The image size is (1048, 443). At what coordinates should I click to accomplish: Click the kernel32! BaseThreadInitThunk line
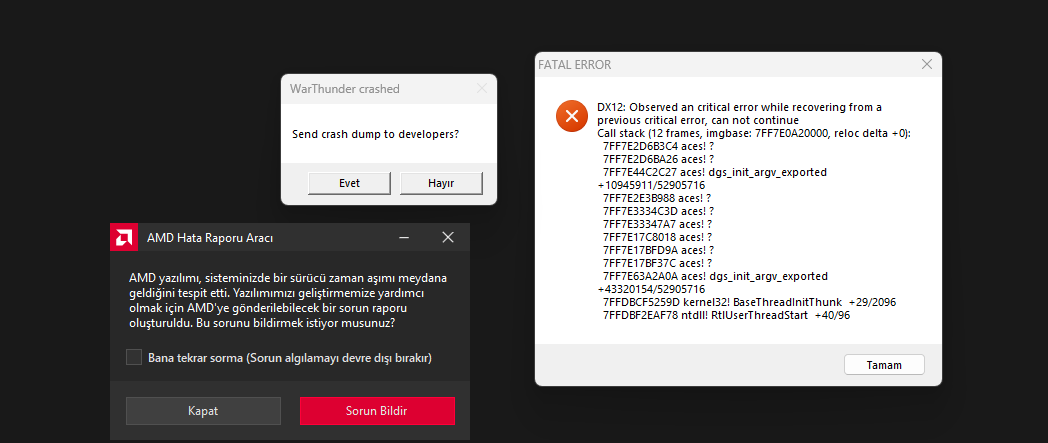(749, 302)
